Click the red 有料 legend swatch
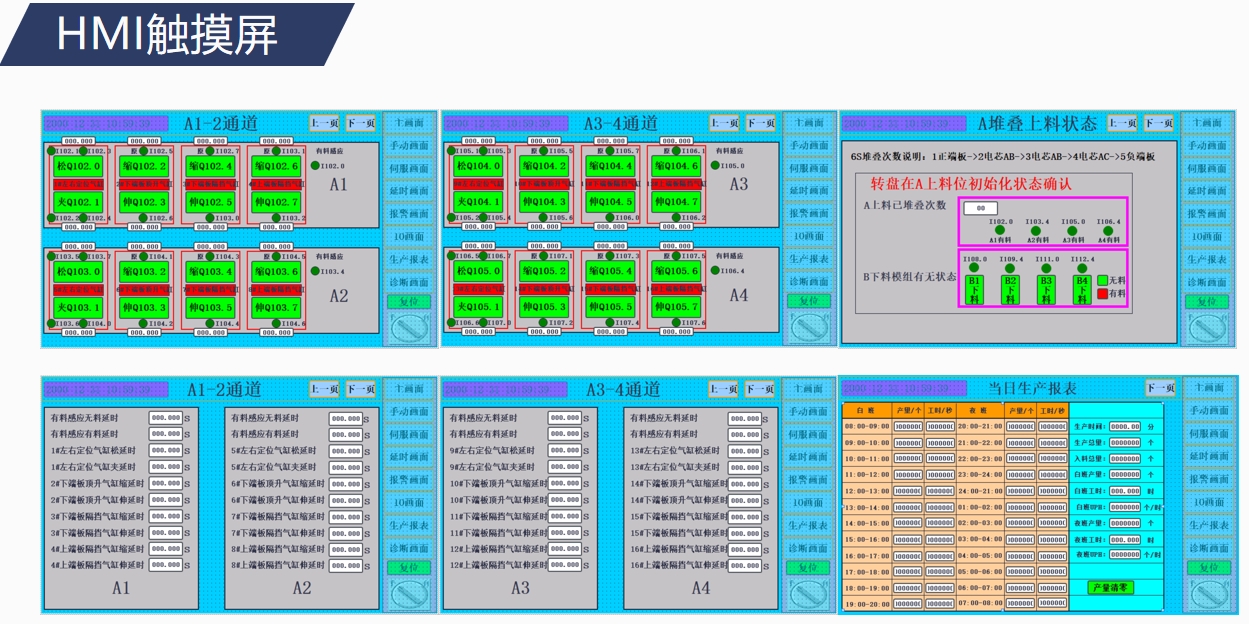1249x624 pixels. 1102,294
